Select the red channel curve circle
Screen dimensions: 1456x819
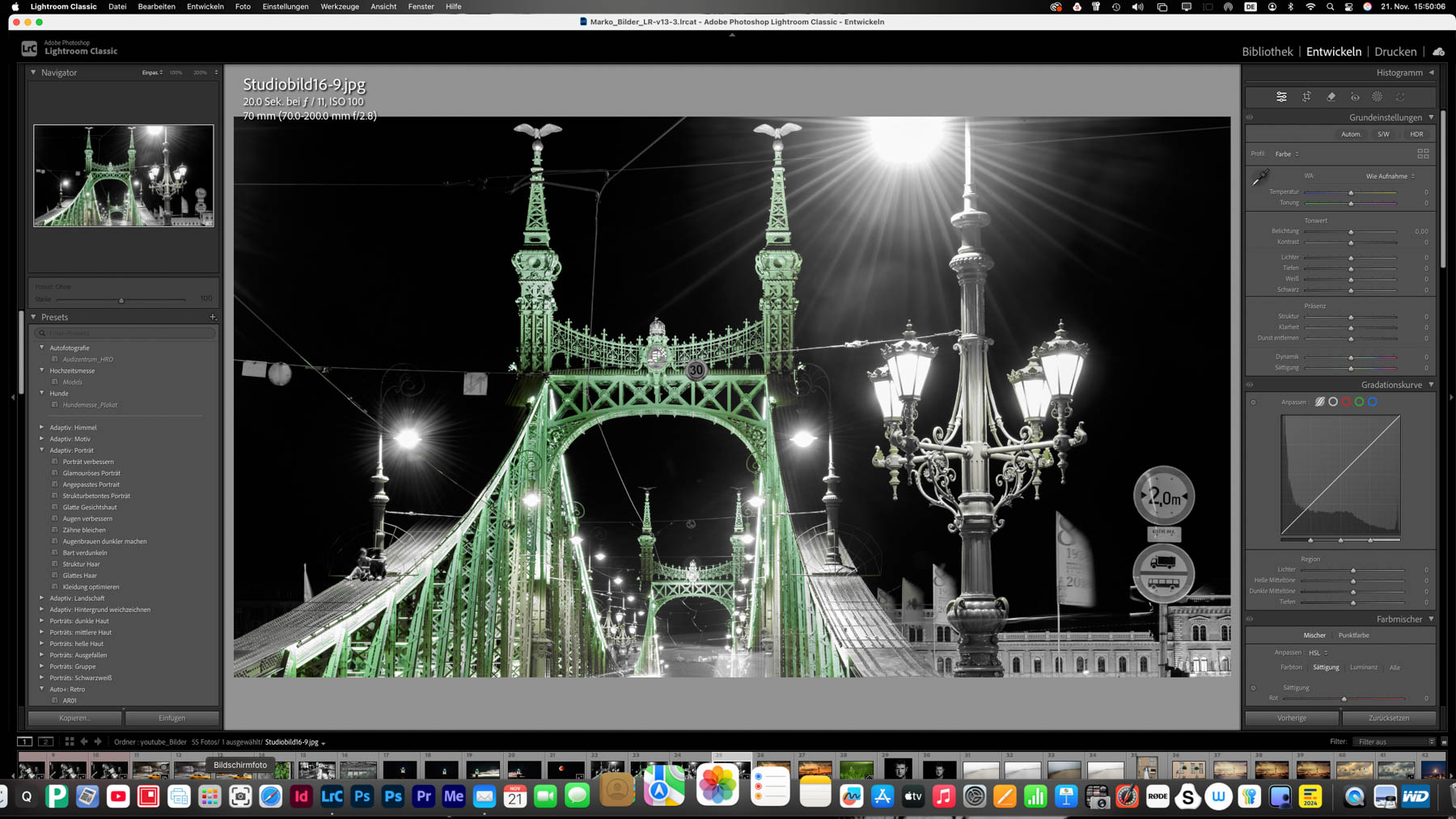(1346, 402)
